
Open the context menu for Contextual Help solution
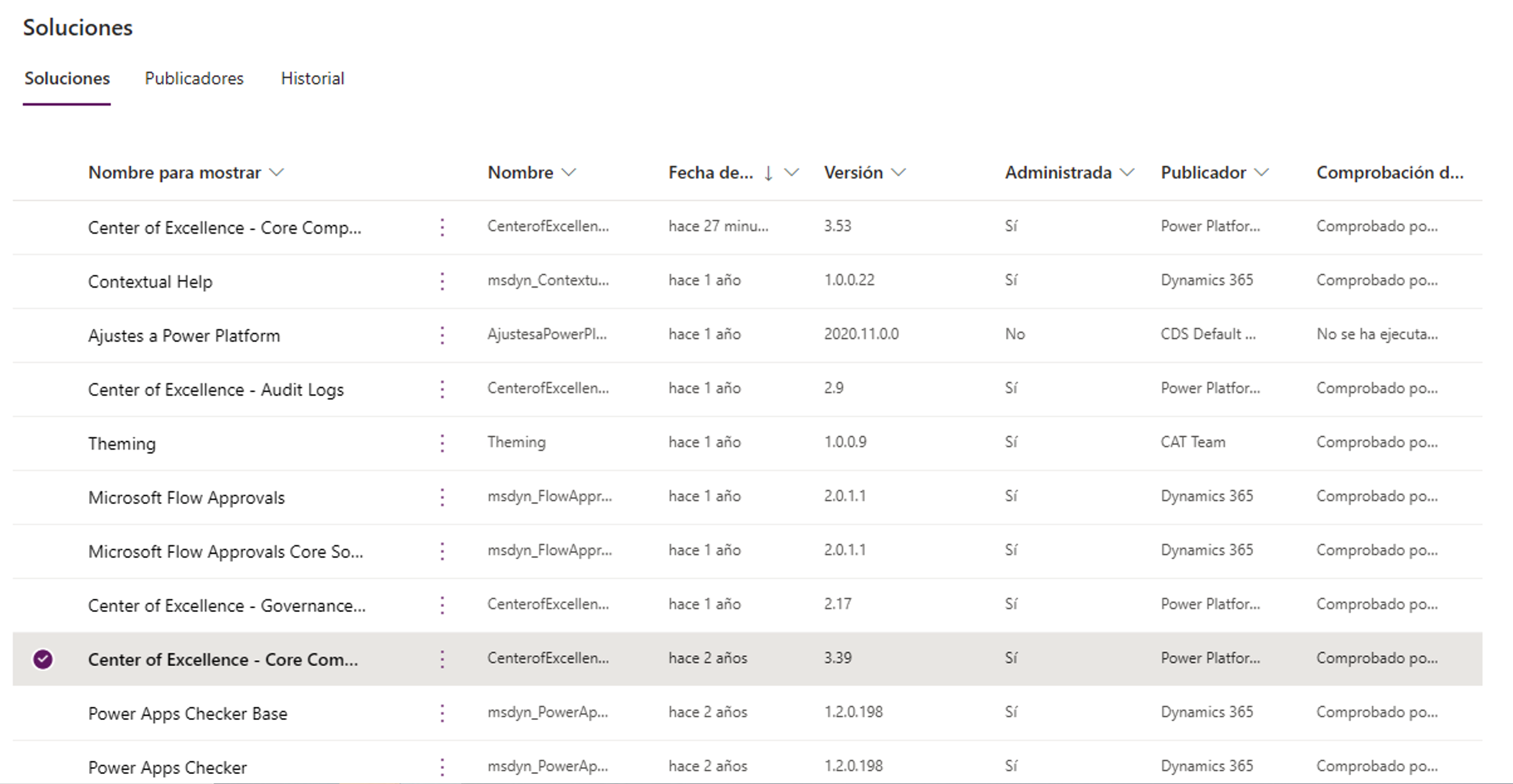coord(442,281)
